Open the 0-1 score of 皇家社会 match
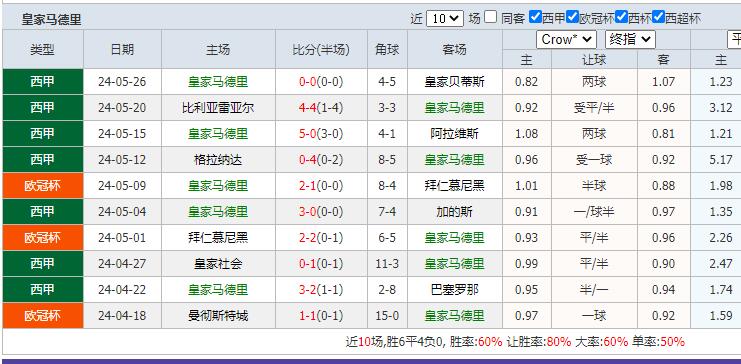Screen dimensions: 741x364 point(307,264)
